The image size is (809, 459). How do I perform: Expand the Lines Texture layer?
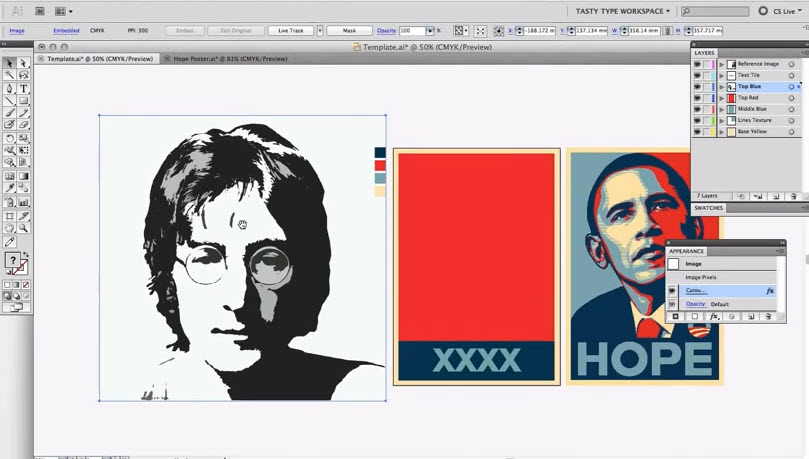(722, 121)
